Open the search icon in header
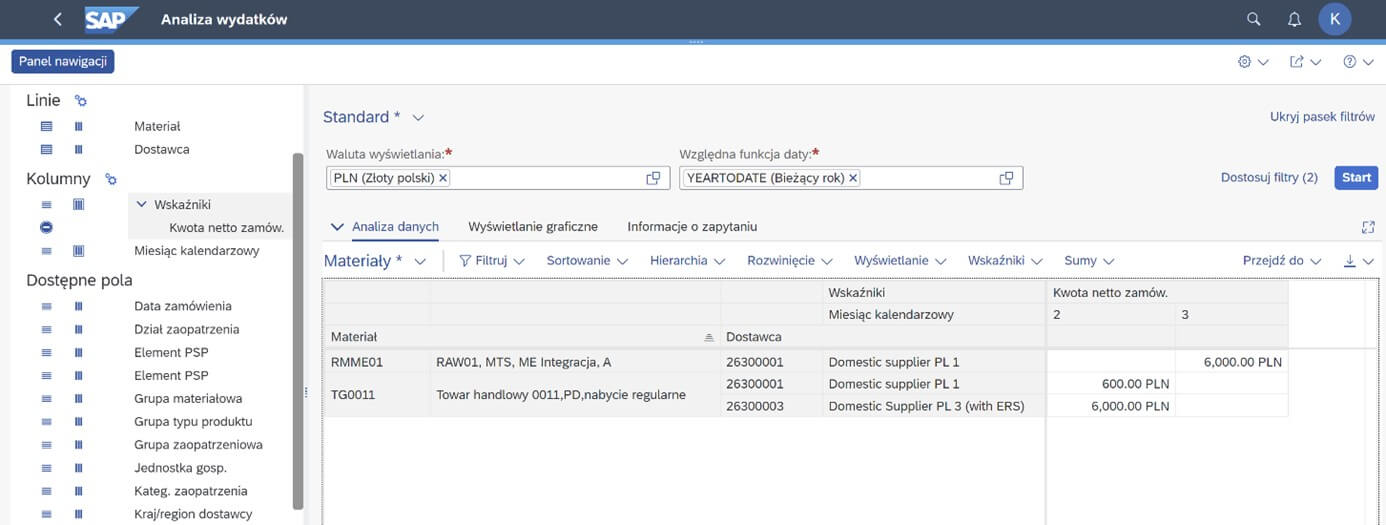This screenshot has height=525, width=1386. tap(1254, 19)
